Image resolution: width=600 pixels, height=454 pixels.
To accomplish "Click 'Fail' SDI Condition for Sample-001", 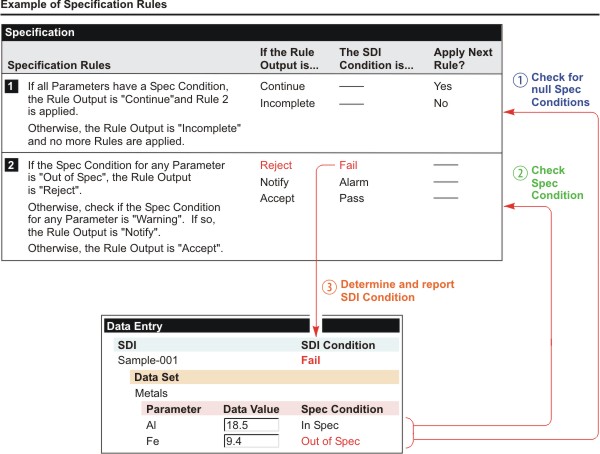I will tap(310, 360).
